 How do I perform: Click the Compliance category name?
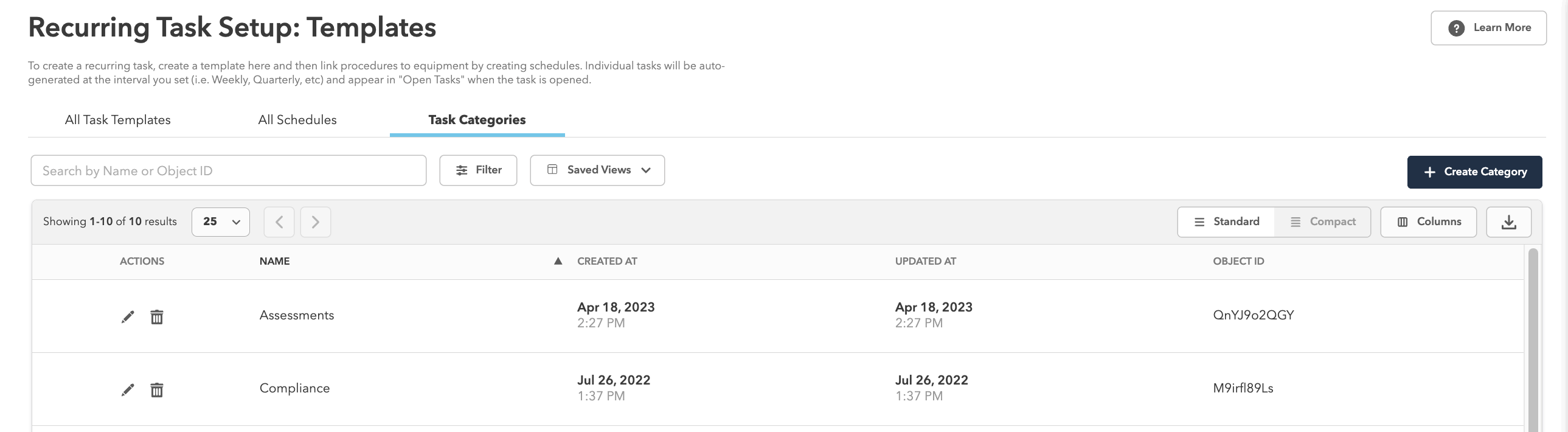click(294, 388)
